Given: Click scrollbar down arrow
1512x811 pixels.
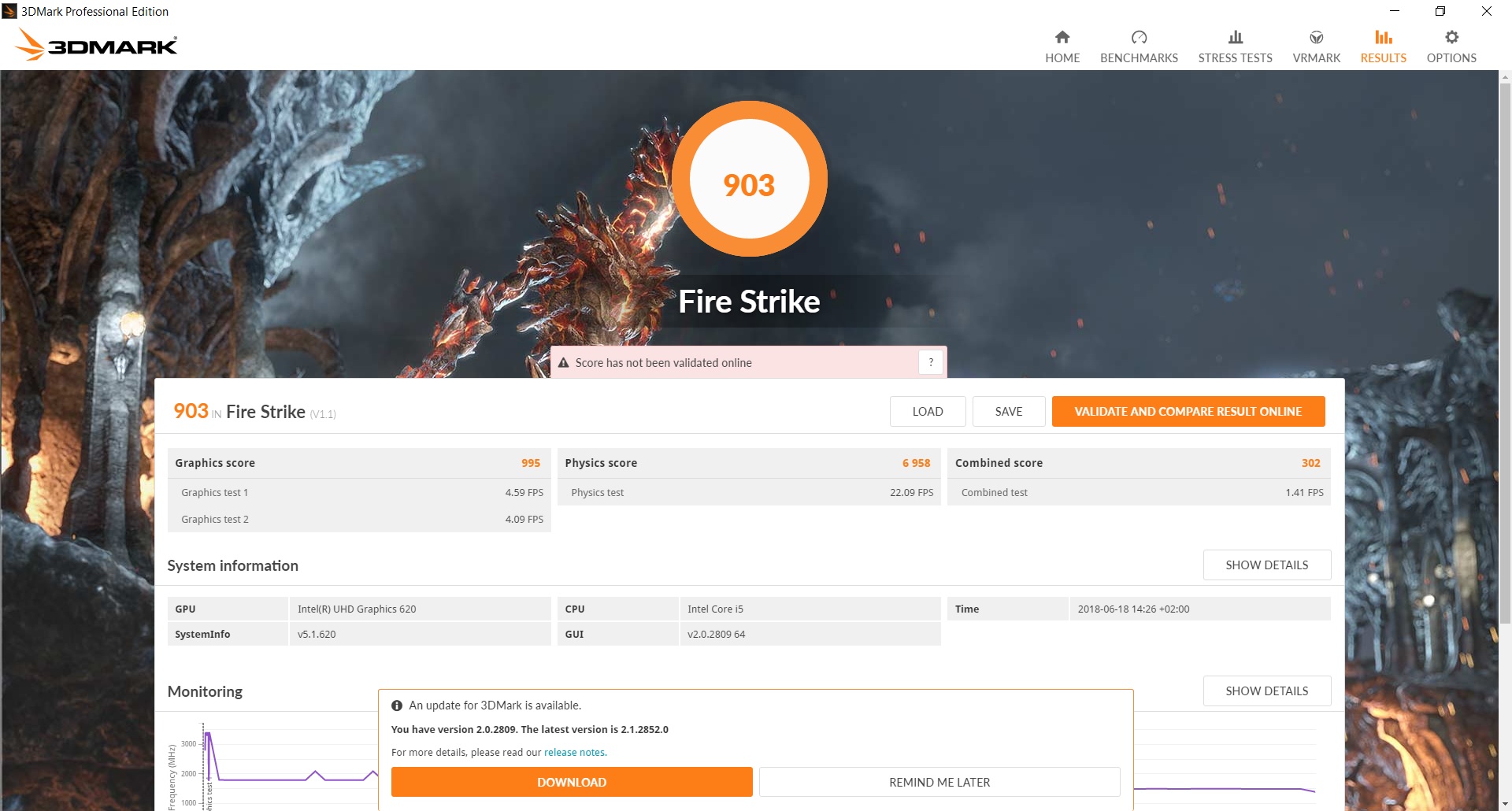Looking at the screenshot, I should point(1505,804).
